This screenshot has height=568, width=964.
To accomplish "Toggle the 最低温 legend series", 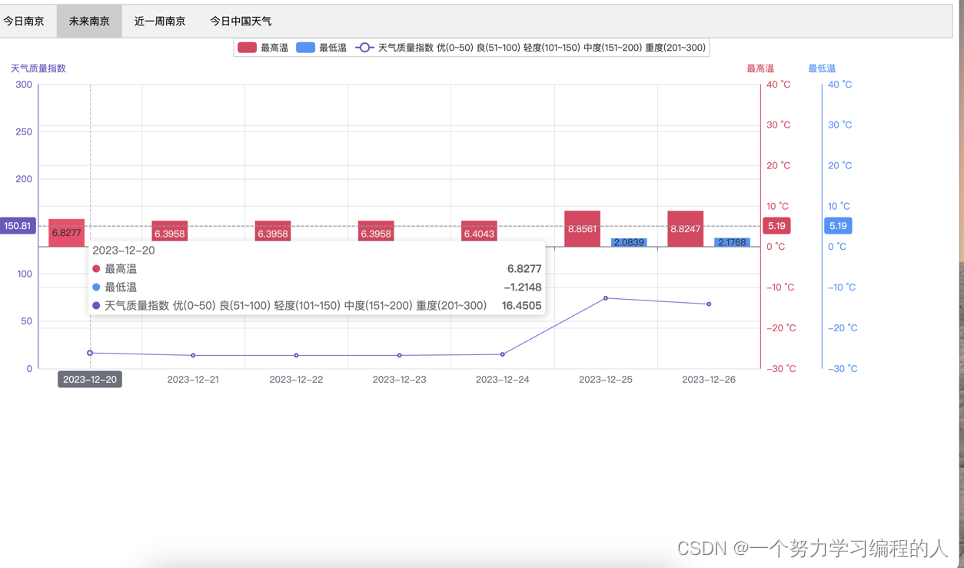I will 321,48.
